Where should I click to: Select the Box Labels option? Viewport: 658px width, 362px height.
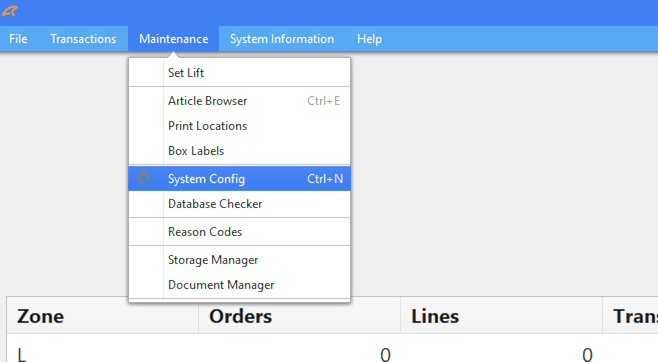click(x=239, y=151)
